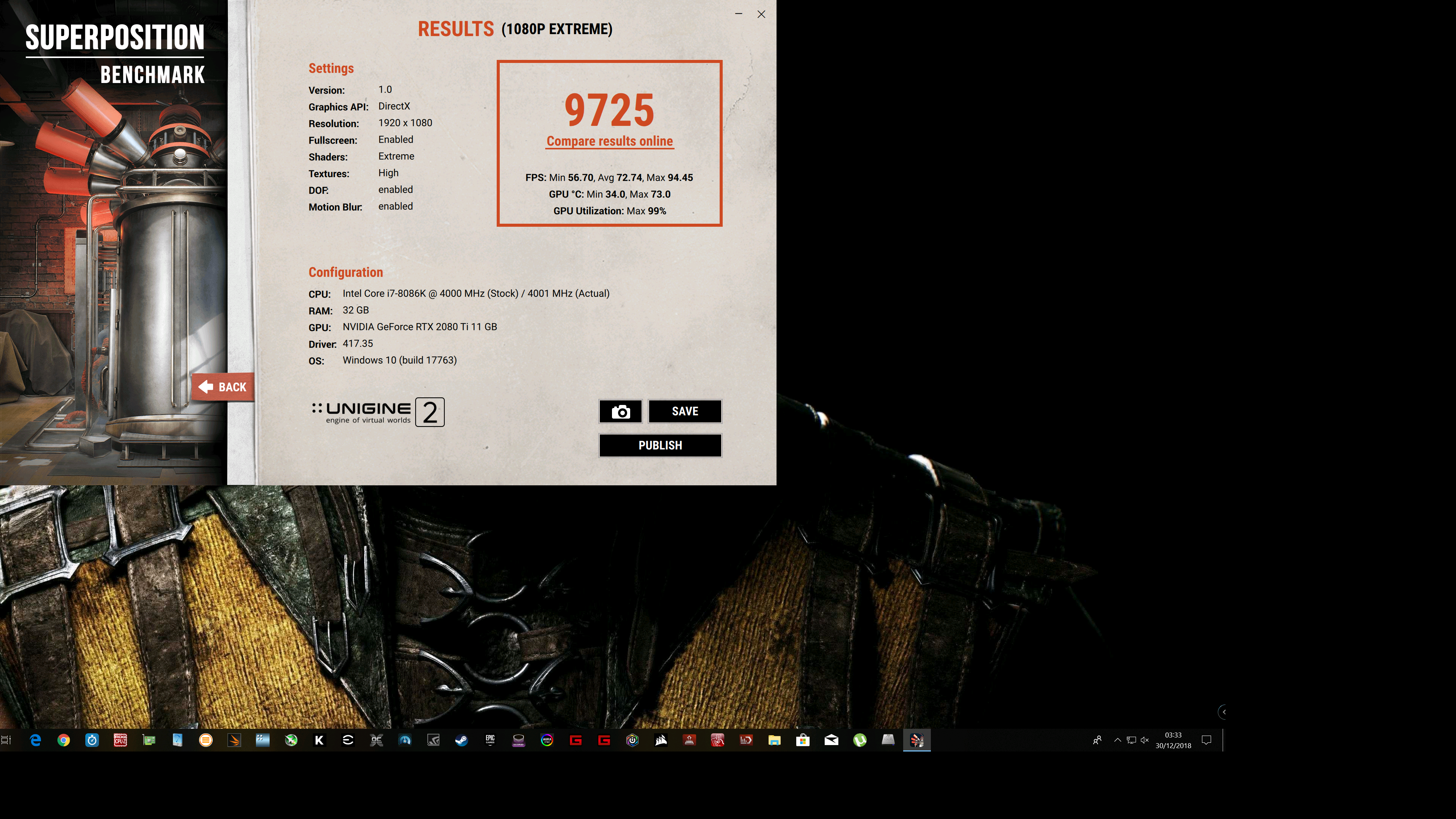Image resolution: width=1456 pixels, height=819 pixels.
Task: Open Aura Sync from the taskbar
Action: pyautogui.click(x=546, y=741)
